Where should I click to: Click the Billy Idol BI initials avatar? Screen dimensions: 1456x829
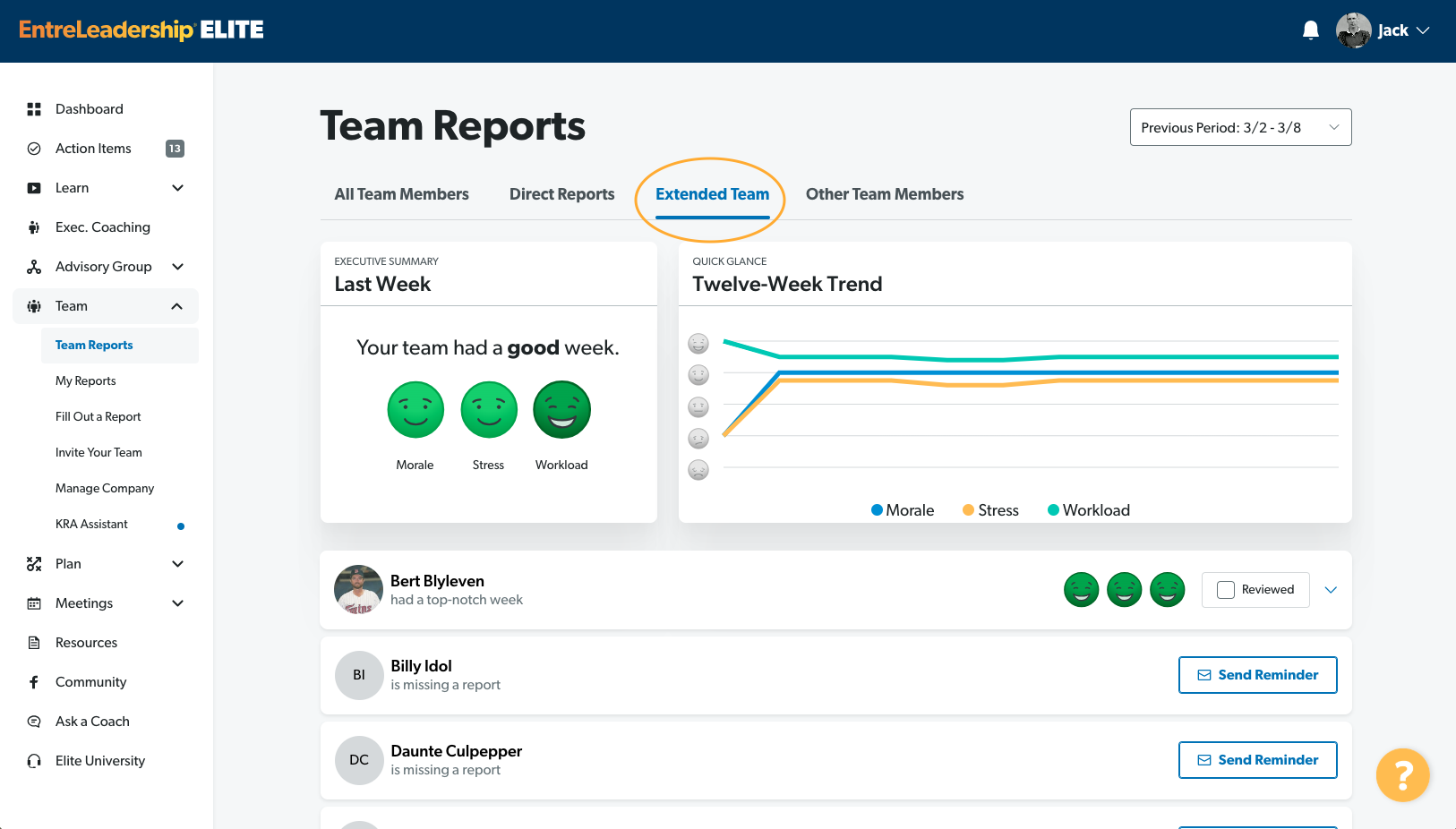pos(359,675)
